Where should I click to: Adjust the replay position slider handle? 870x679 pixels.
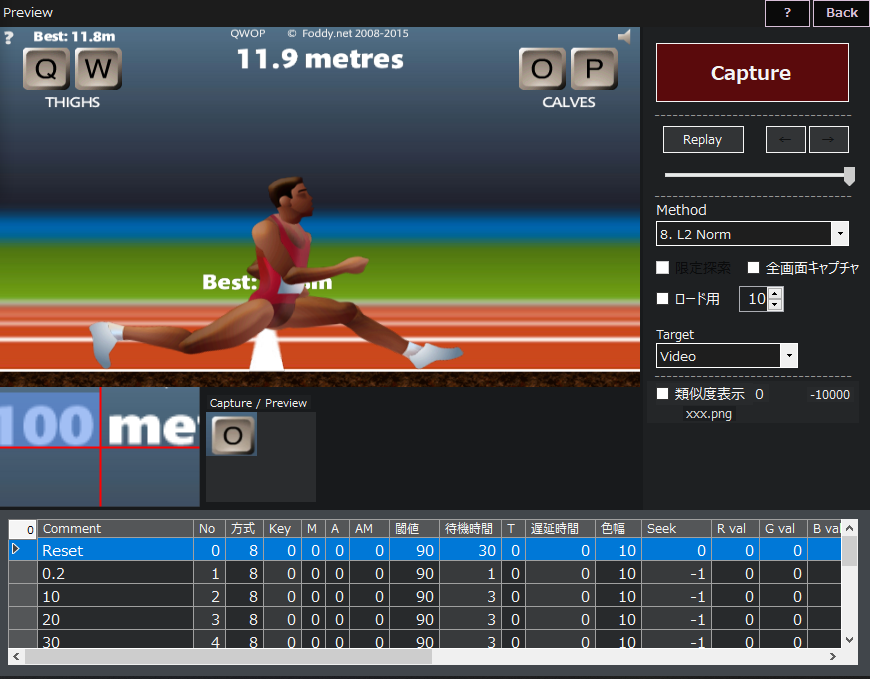[849, 176]
